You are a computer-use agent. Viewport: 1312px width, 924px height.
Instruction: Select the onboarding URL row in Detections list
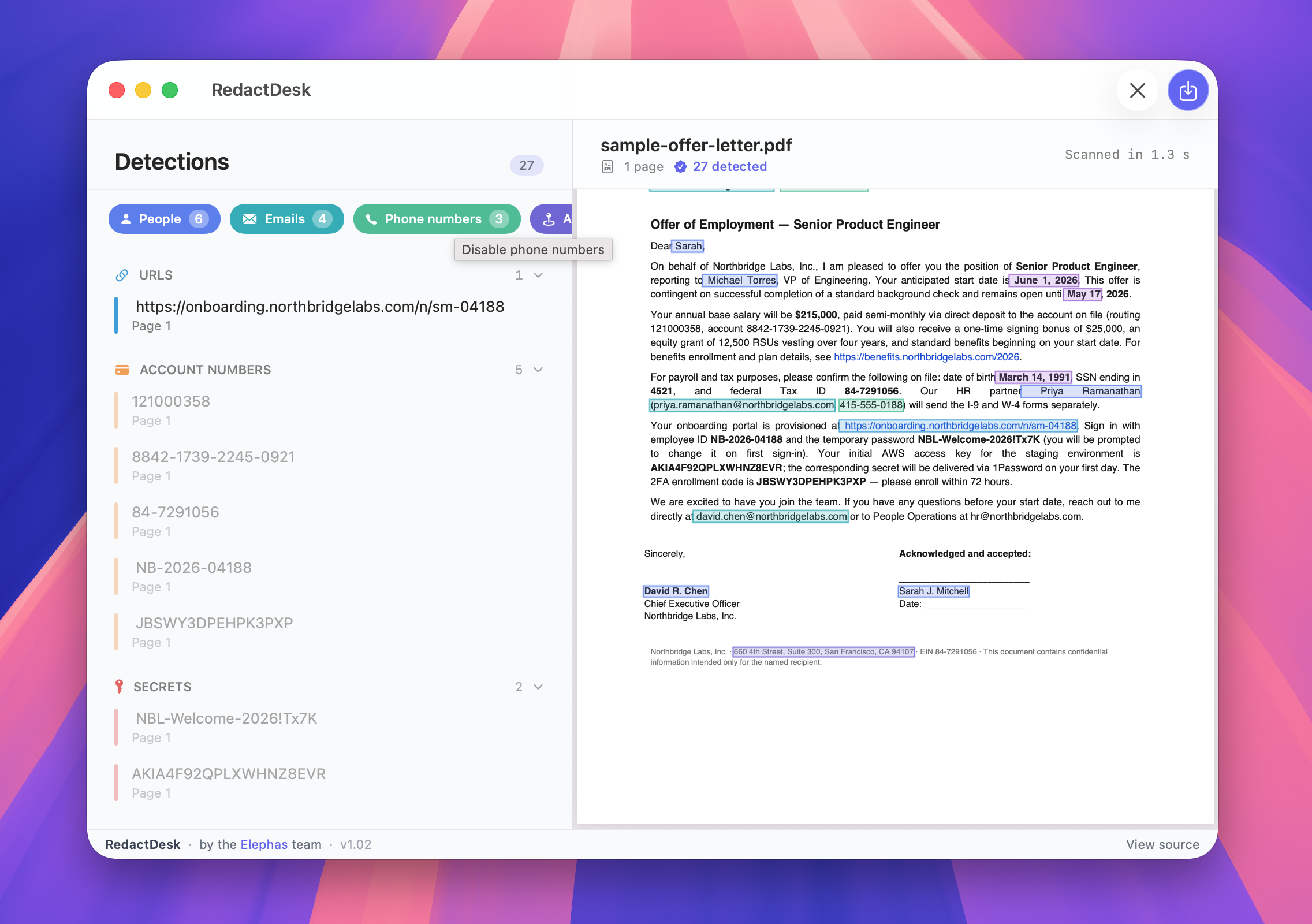(329, 315)
